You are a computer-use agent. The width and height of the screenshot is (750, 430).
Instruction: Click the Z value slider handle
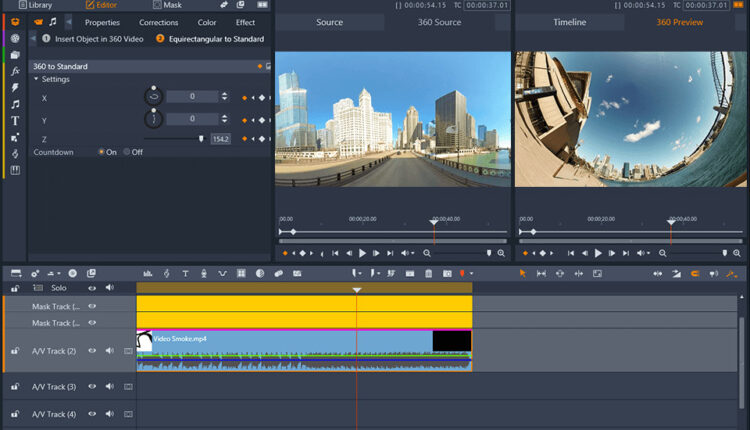[201, 138]
